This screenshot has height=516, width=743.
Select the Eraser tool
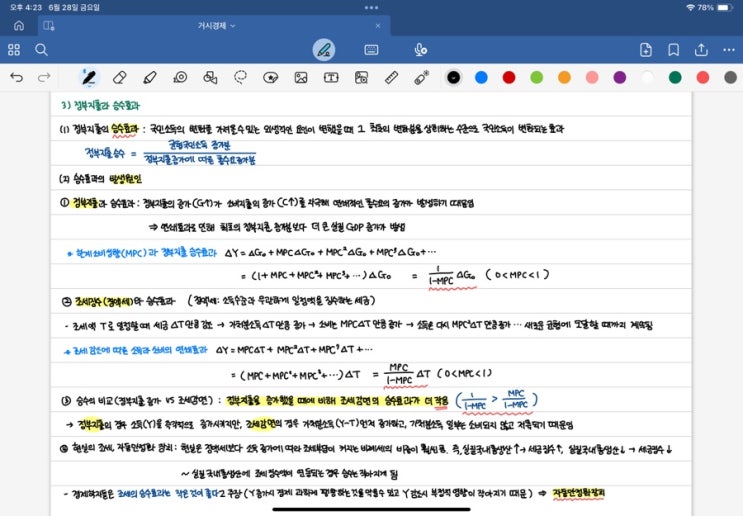tap(119, 77)
